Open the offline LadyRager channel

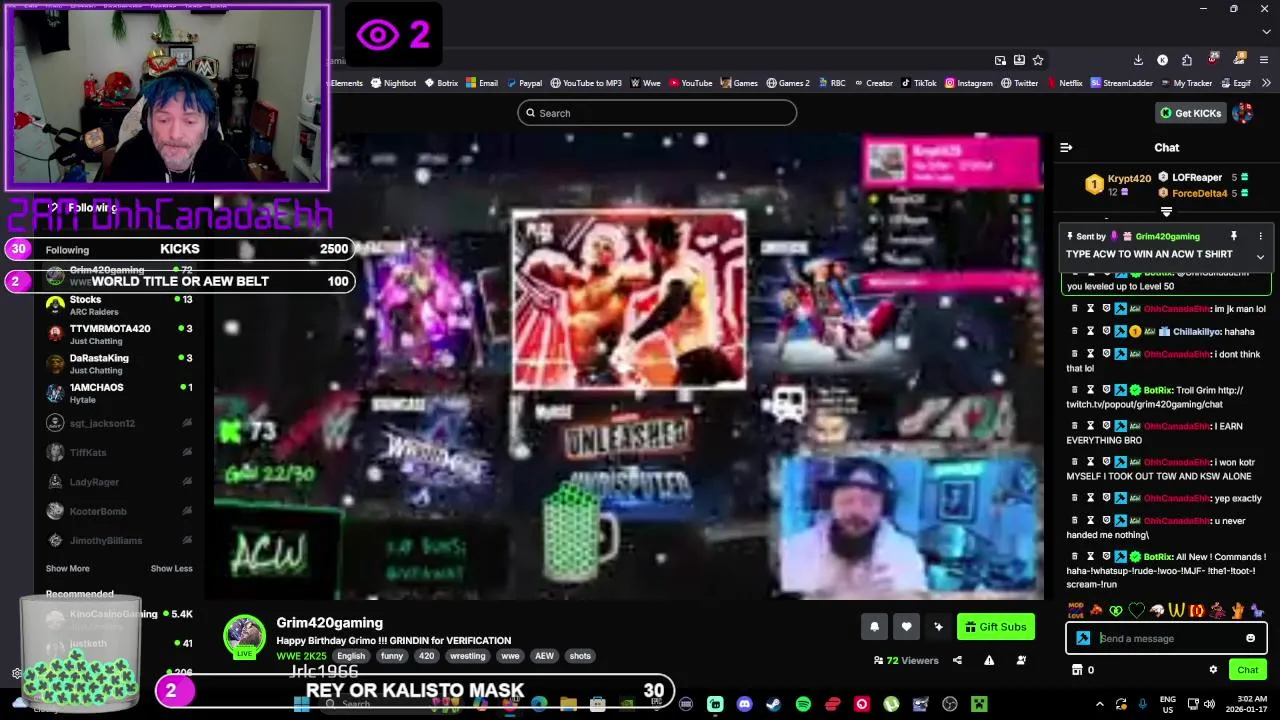point(120,482)
